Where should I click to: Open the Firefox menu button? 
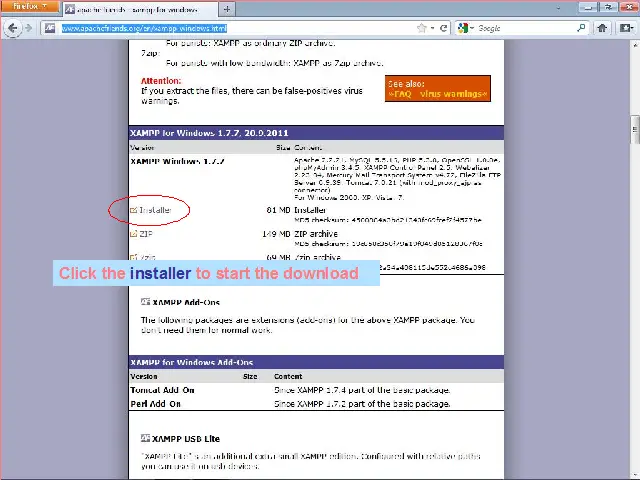point(30,7)
